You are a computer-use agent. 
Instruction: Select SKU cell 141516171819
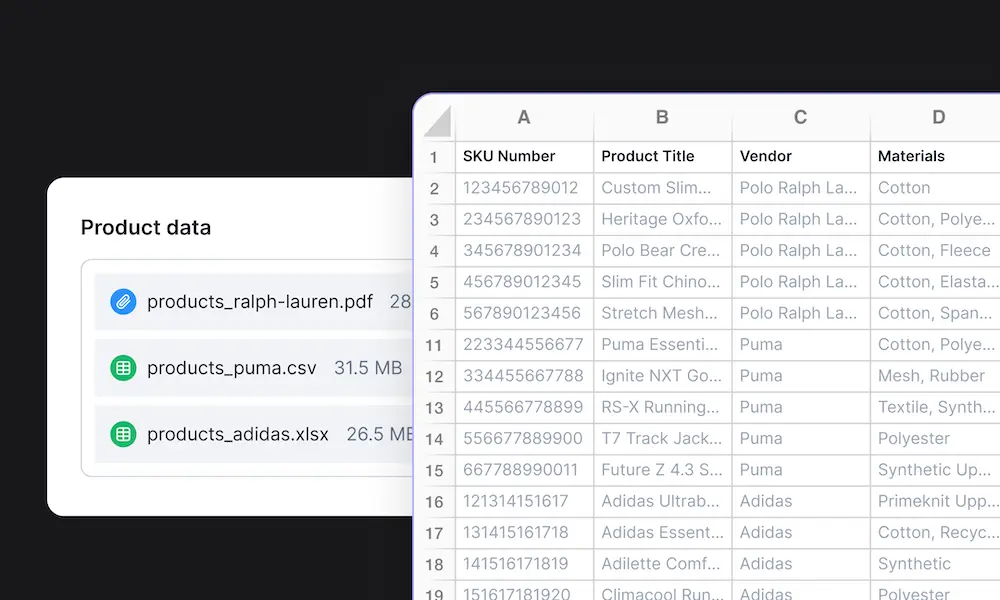tap(524, 564)
